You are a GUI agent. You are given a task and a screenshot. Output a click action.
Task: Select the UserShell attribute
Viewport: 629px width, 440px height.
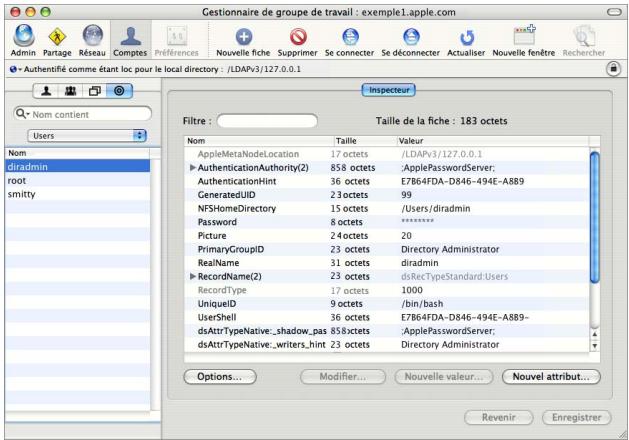387,317
